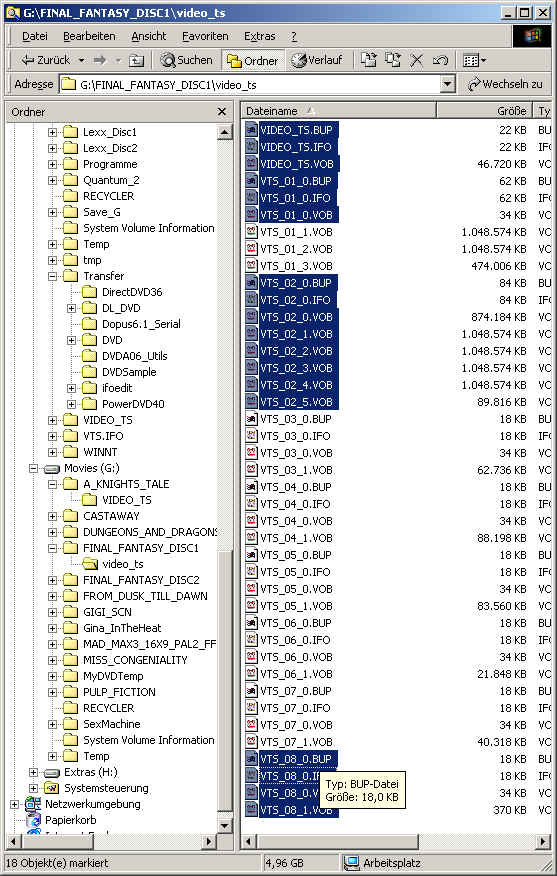
Task: Open the Suchen search pane
Action: pyautogui.click(x=187, y=60)
